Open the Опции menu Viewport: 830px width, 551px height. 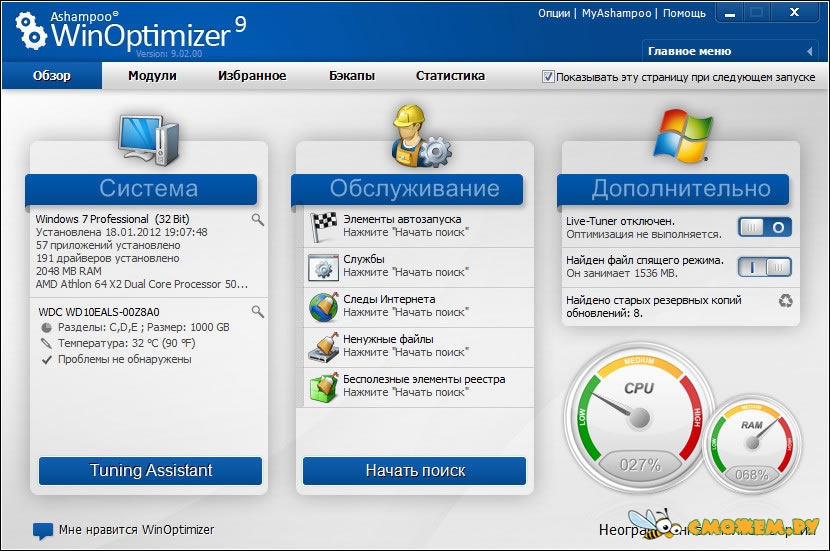tap(554, 13)
